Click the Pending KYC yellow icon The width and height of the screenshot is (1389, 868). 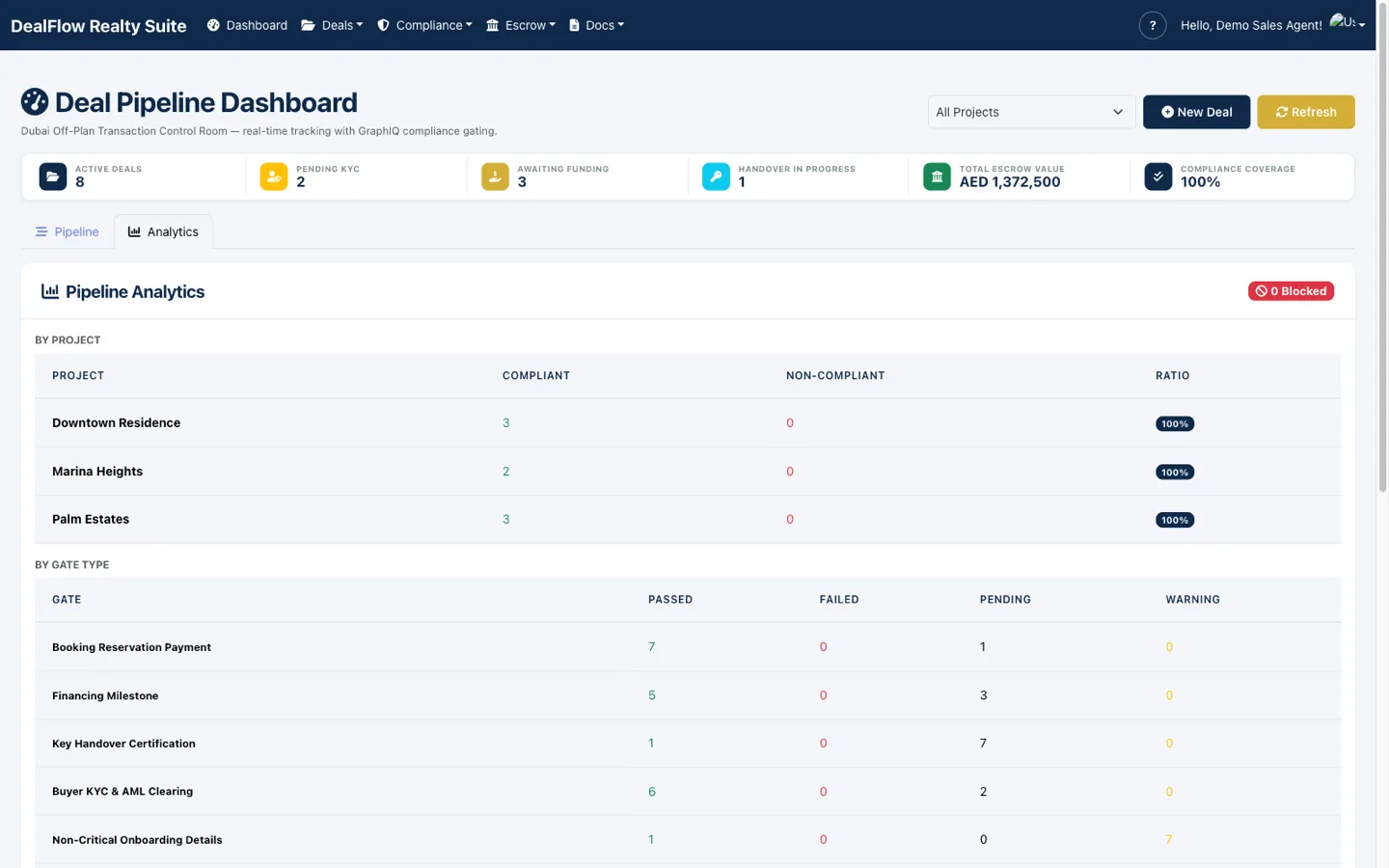pyautogui.click(x=274, y=176)
